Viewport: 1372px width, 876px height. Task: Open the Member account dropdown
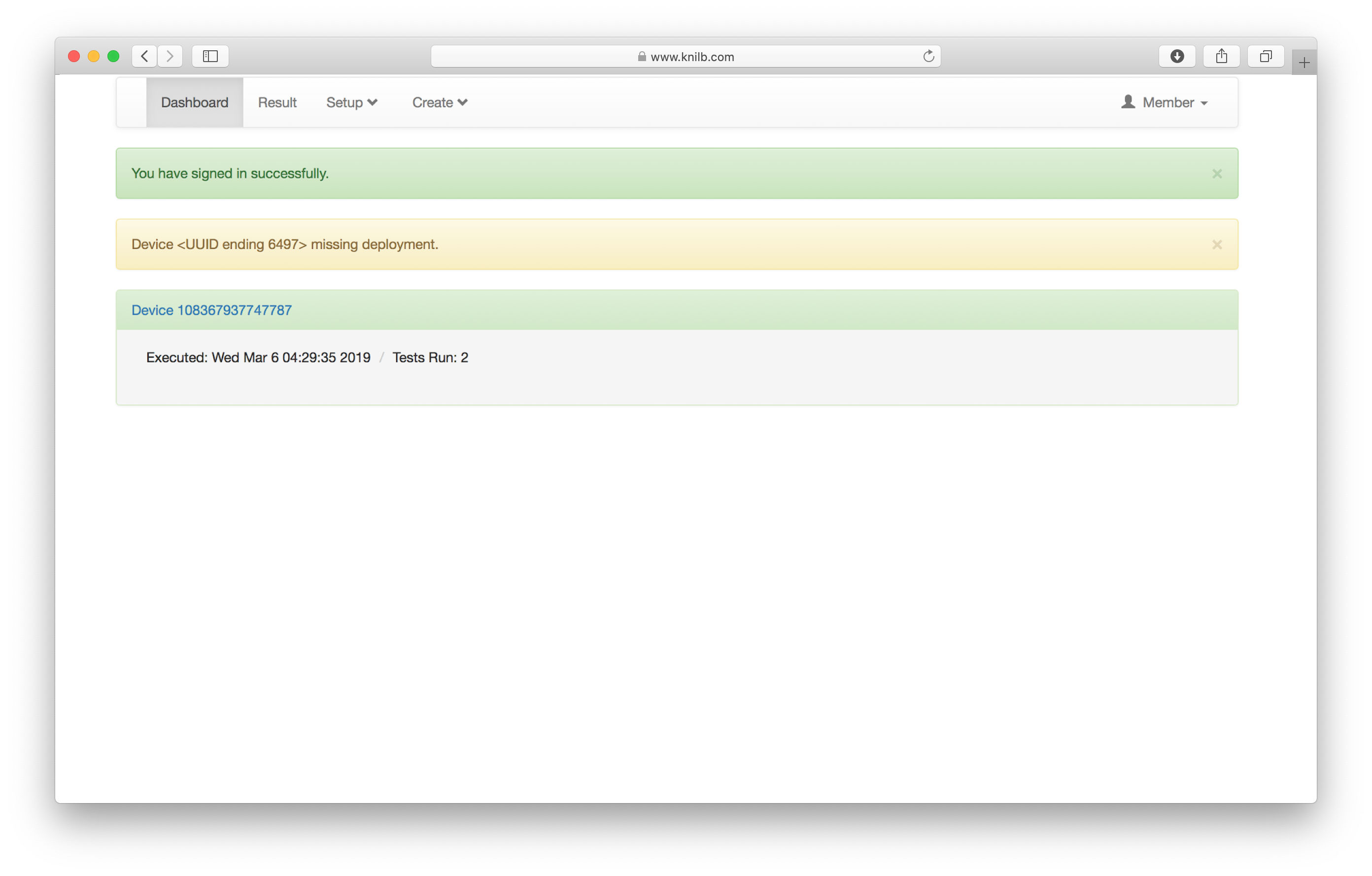[1164, 102]
